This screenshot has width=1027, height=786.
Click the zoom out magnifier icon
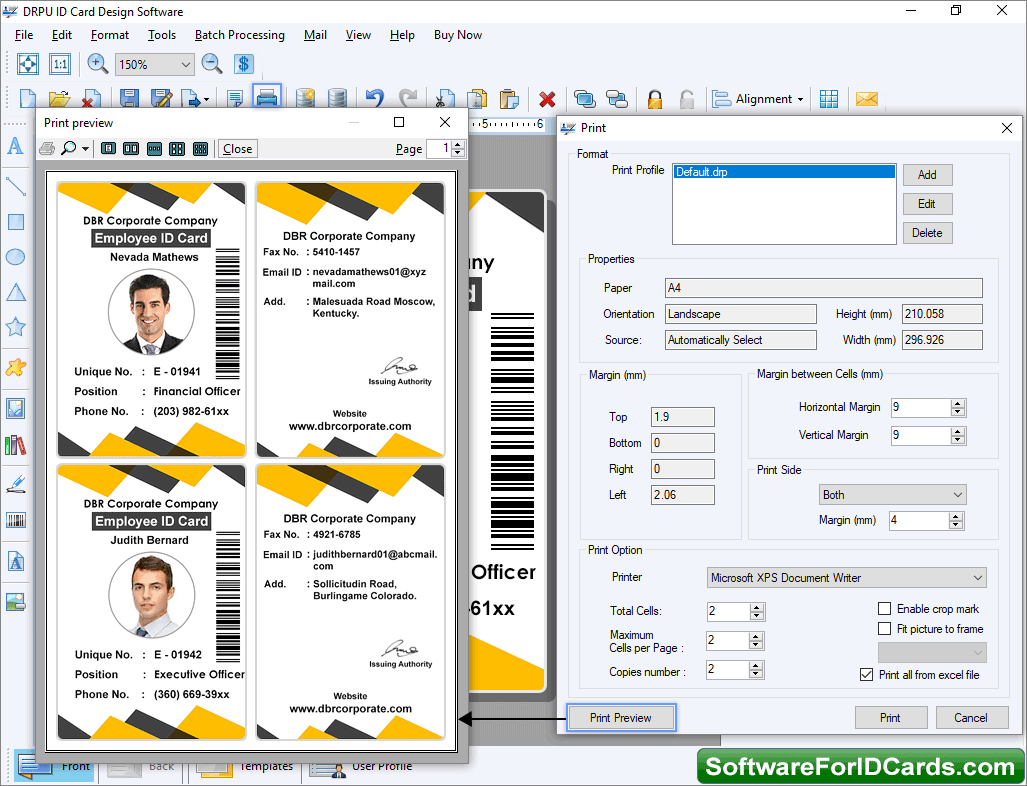click(x=212, y=64)
